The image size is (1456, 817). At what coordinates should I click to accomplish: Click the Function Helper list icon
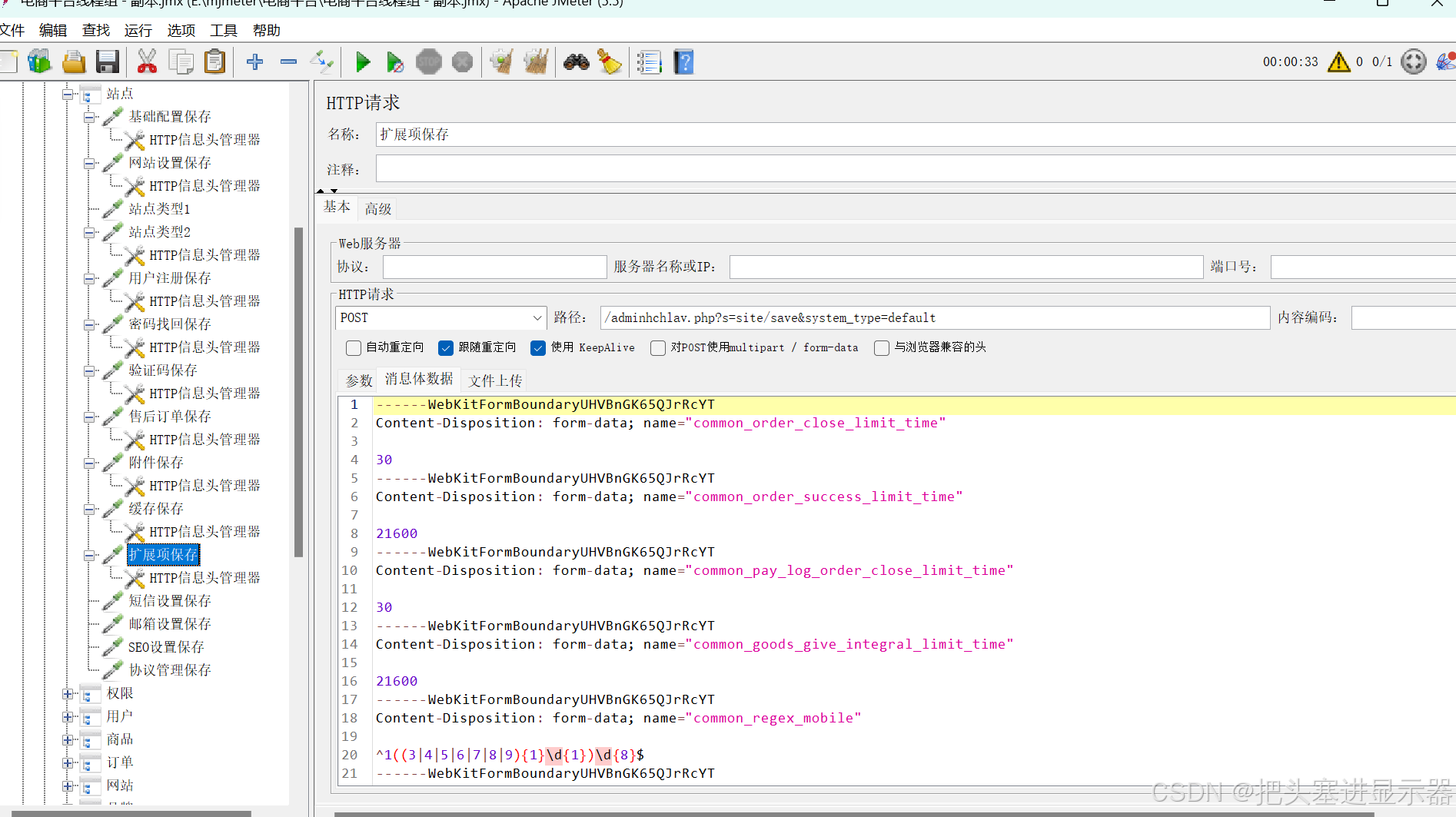click(x=650, y=61)
